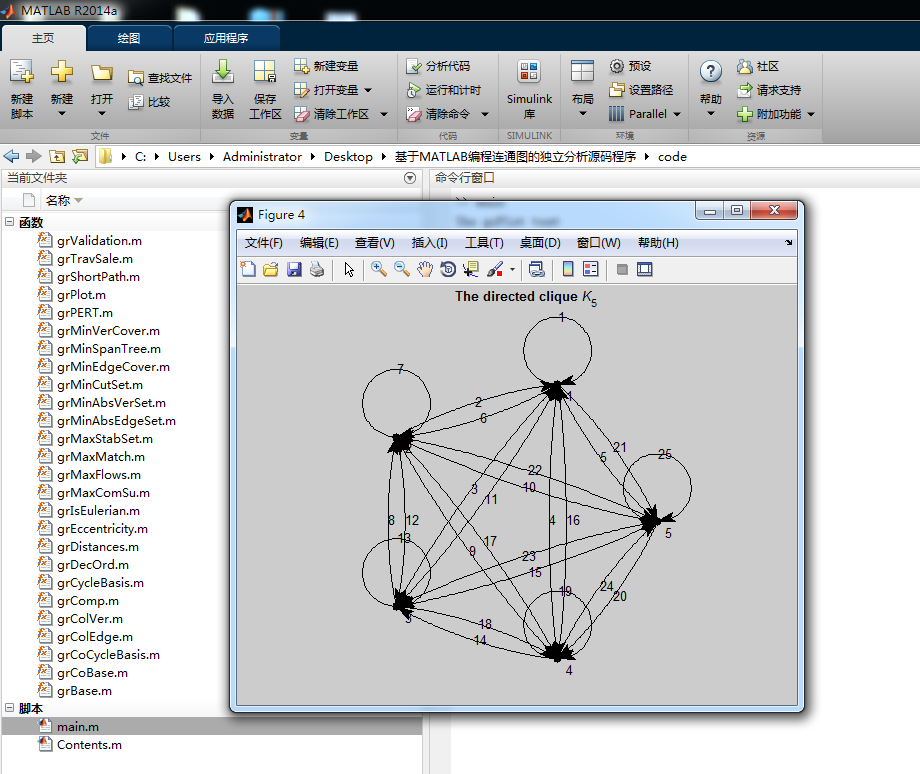
Task: Open Current Folder panel actions dropdown
Action: (410, 178)
